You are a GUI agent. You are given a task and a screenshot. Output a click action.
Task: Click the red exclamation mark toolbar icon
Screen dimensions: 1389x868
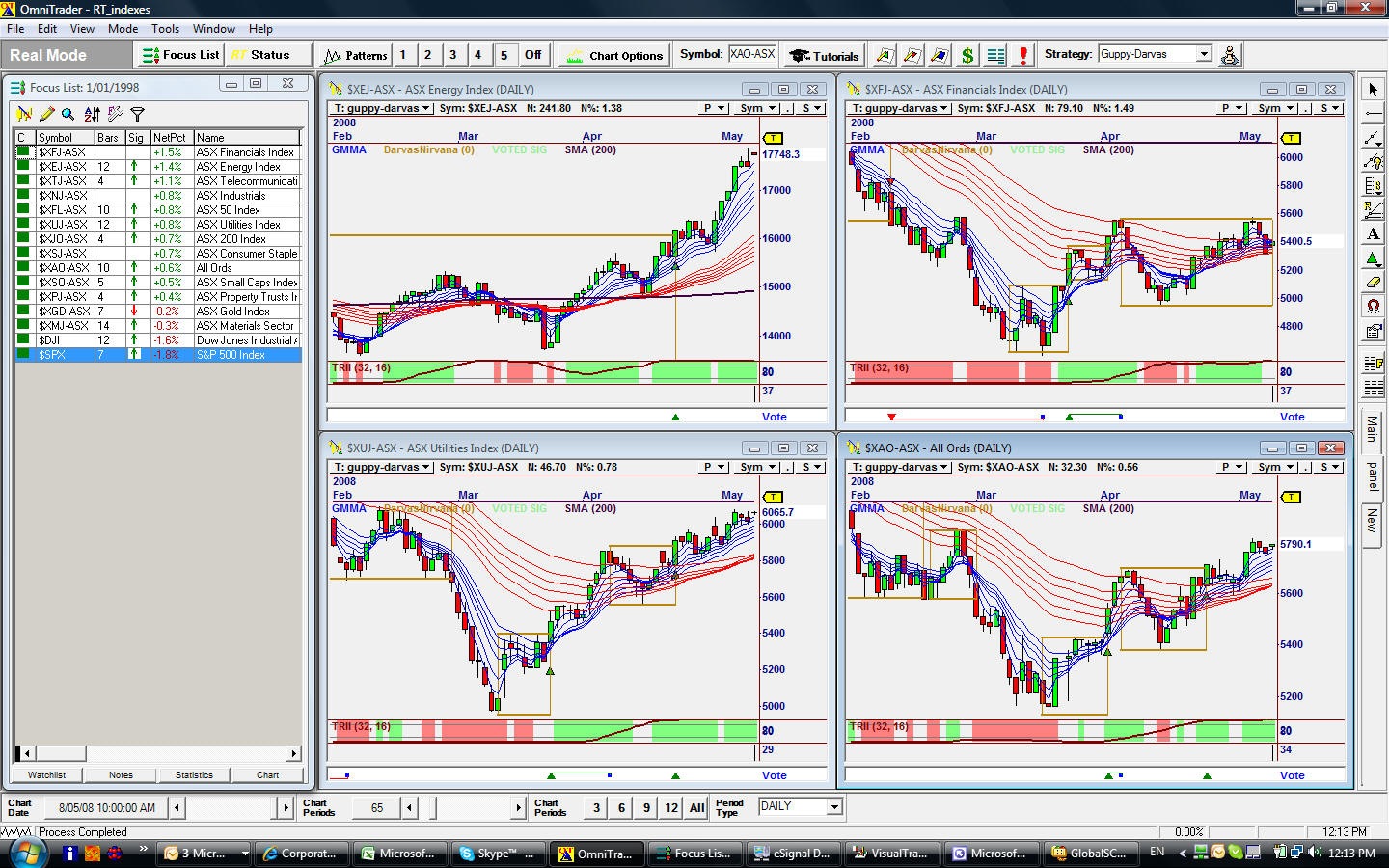pyautogui.click(x=1023, y=55)
